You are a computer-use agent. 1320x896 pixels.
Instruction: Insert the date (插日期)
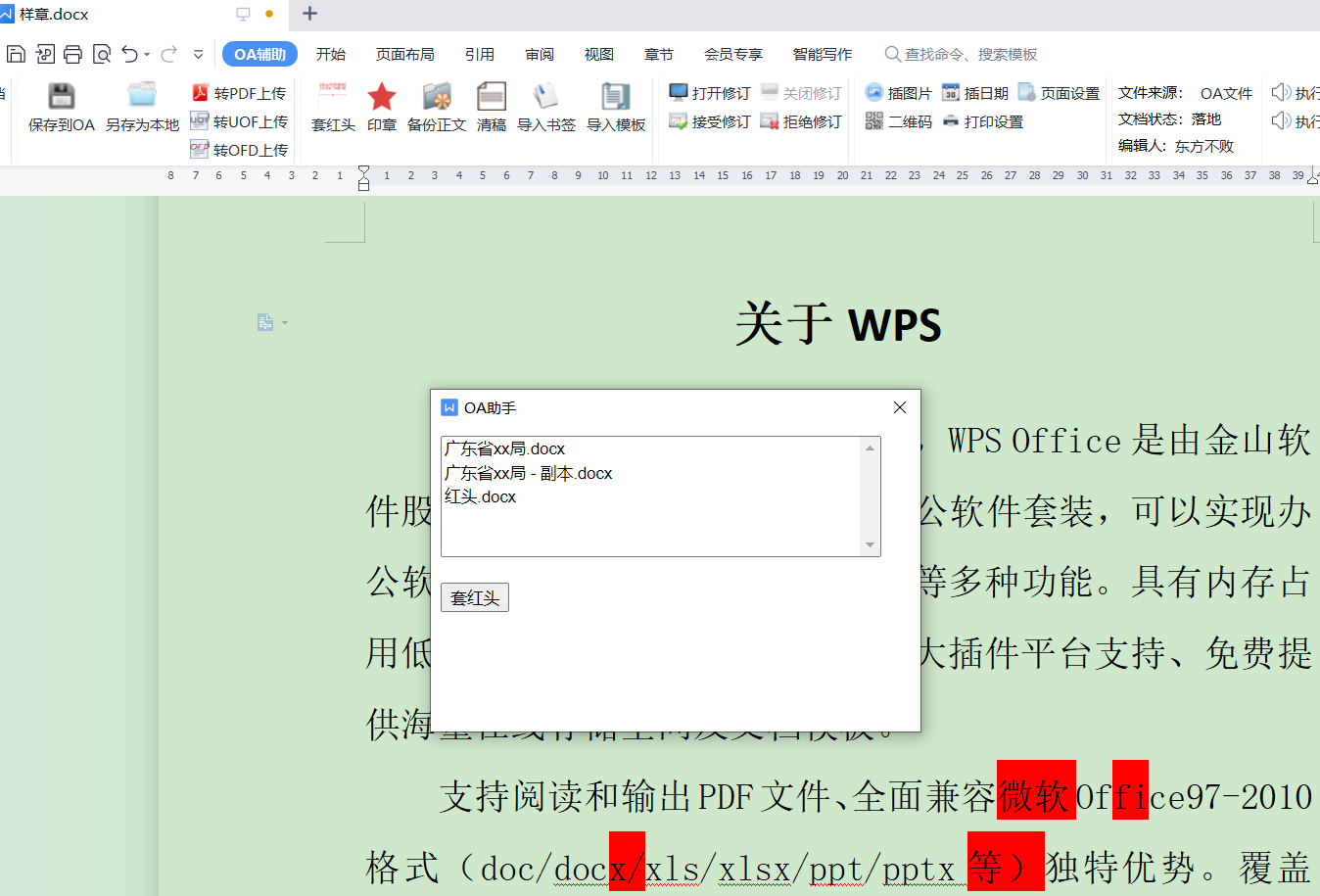point(974,93)
